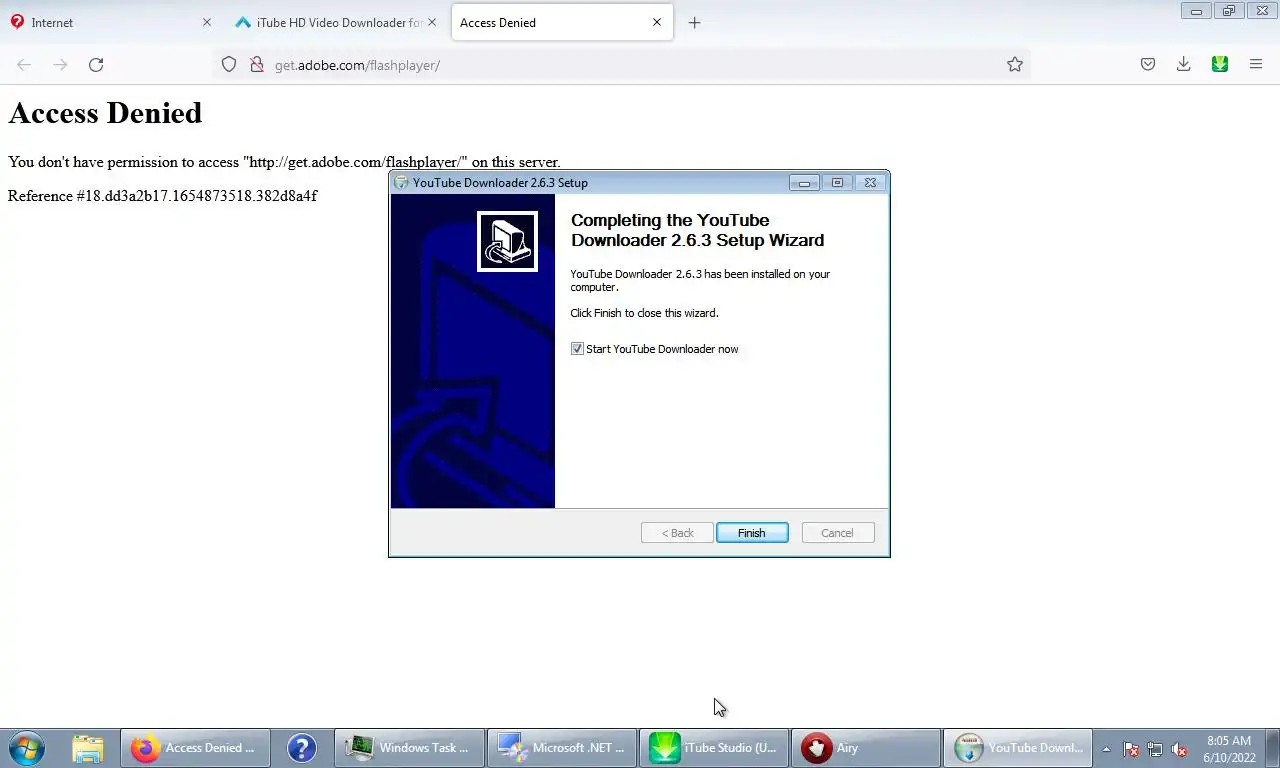This screenshot has height=768, width=1280.
Task: Uncheck Start YouTube Downloader now
Action: coord(577,349)
